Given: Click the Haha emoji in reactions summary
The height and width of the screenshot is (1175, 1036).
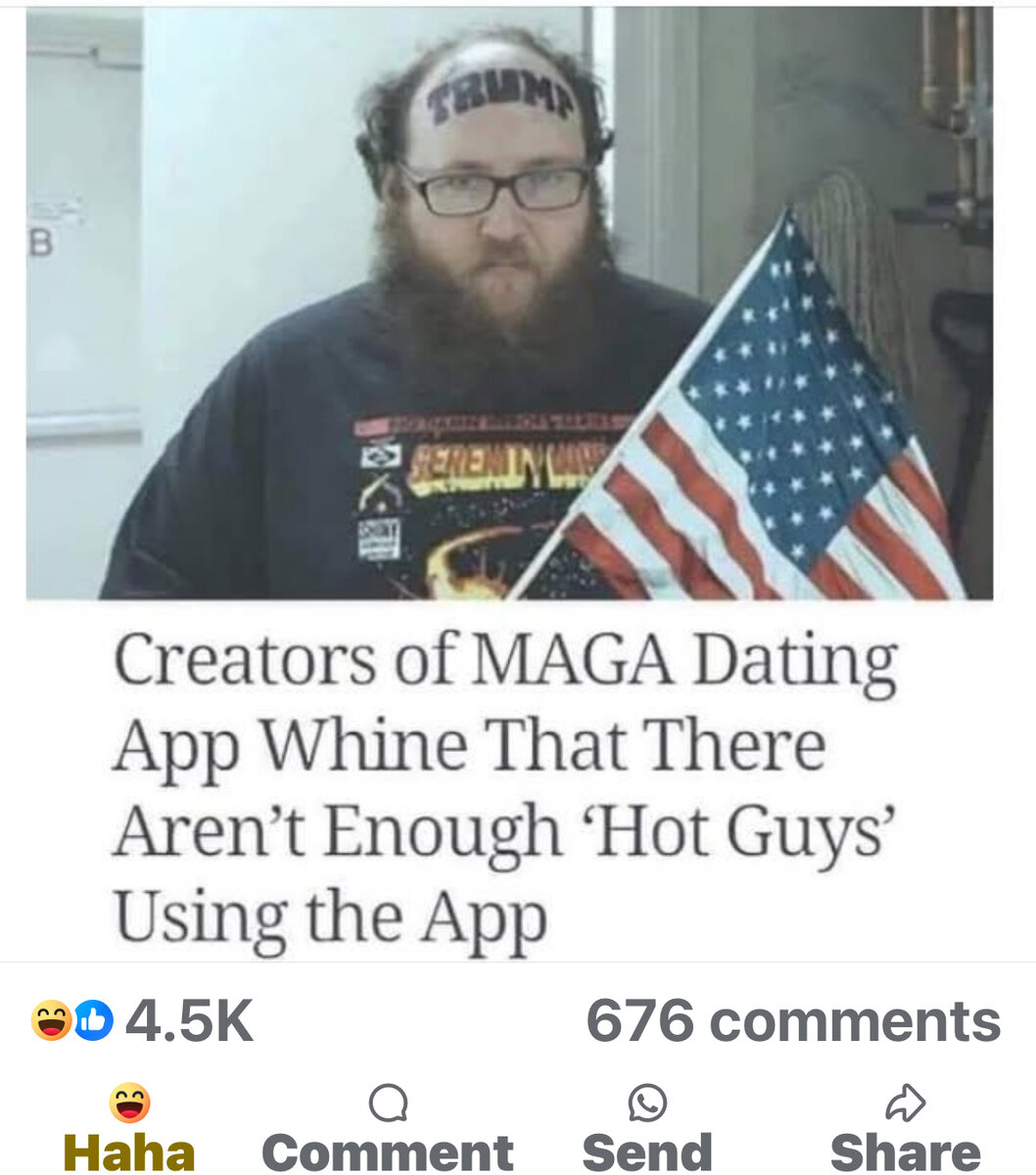Looking at the screenshot, I should 51,1021.
